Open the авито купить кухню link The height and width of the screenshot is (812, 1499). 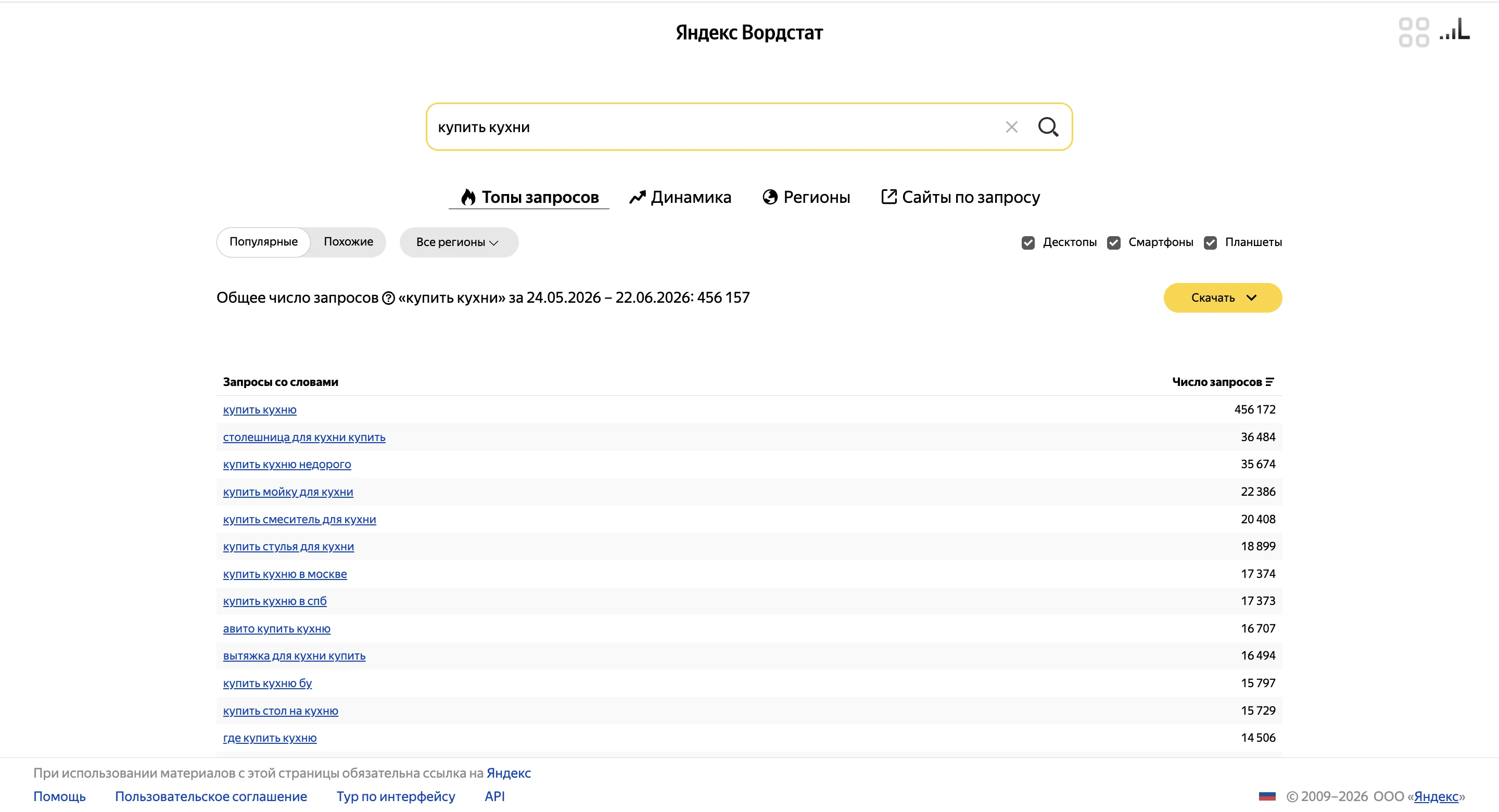[x=276, y=629]
